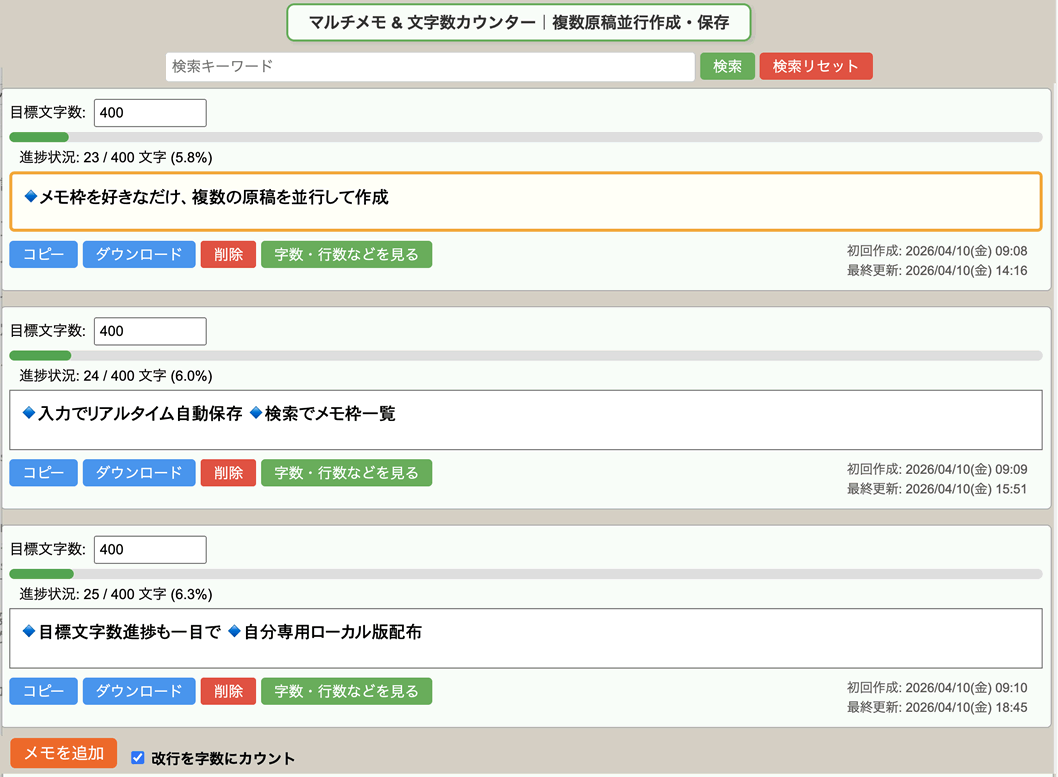Click the 進捗状況: 24 / 400 文字 status text
1058x777 pixels.
point(115,376)
